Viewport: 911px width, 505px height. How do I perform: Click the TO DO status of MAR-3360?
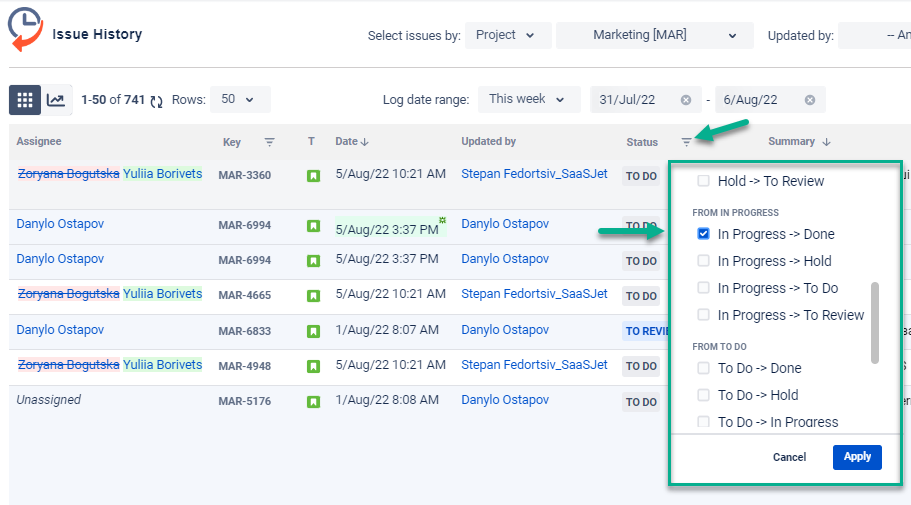(x=641, y=176)
